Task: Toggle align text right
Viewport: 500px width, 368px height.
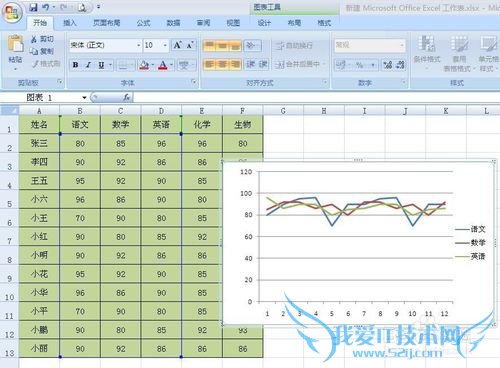Action: [x=235, y=64]
